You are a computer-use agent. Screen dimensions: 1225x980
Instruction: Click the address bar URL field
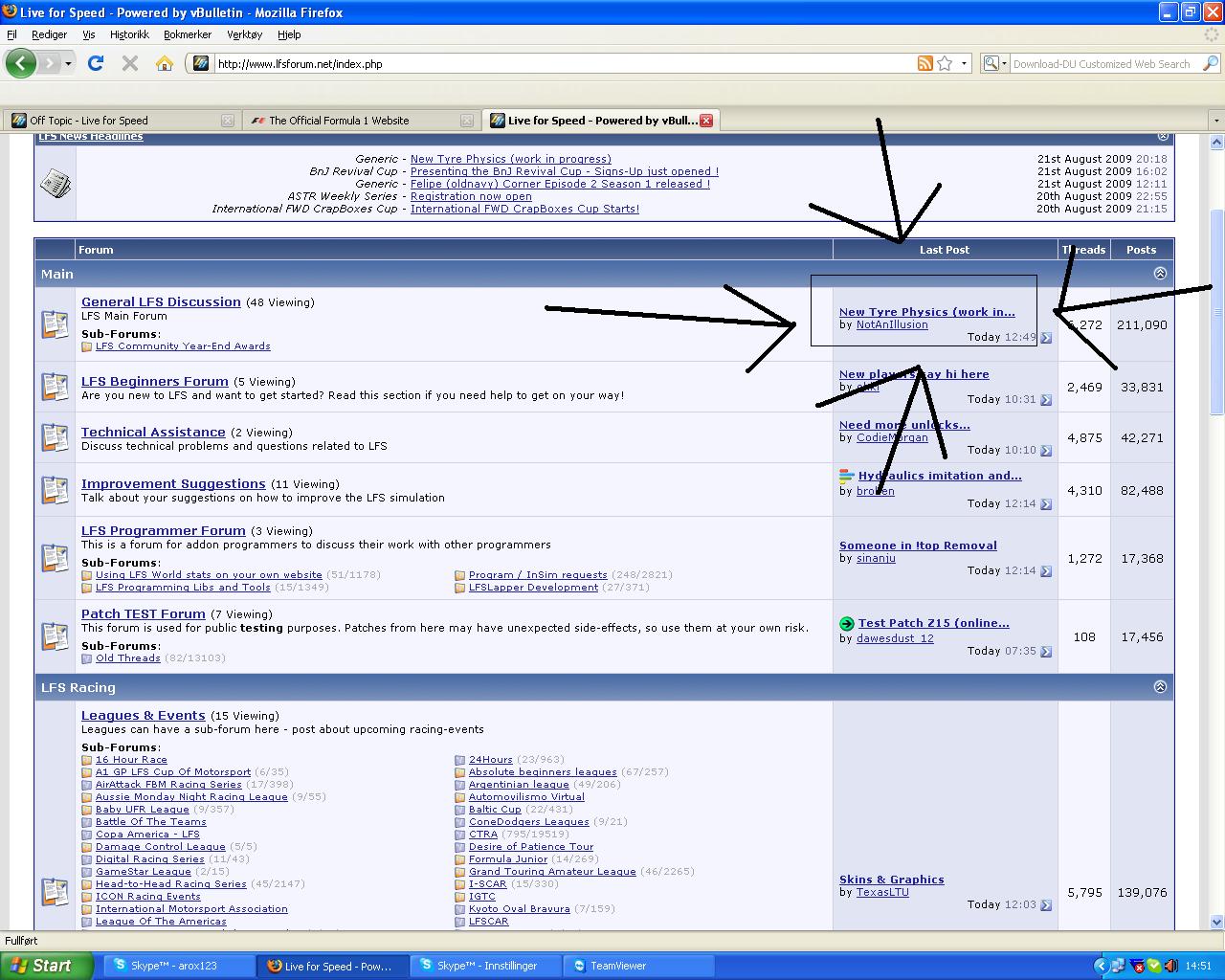click(565, 64)
